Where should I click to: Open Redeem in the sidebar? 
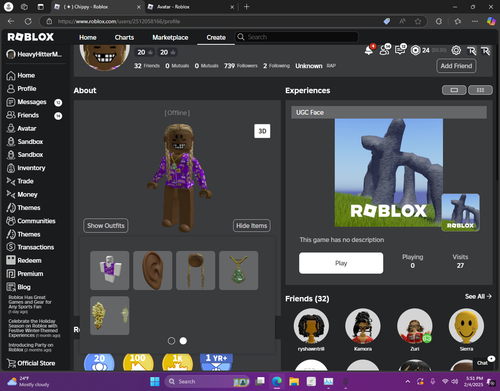(x=24, y=260)
